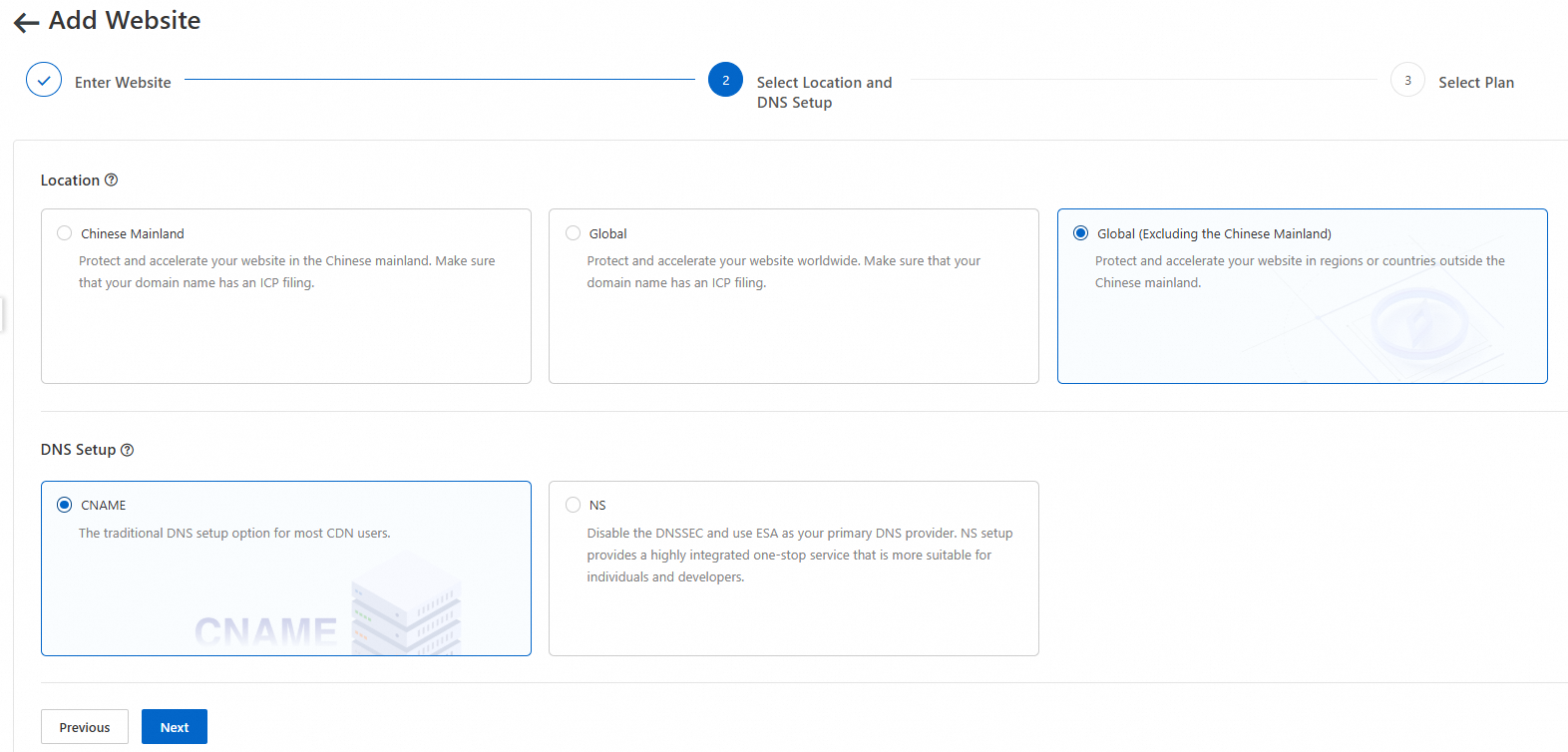Screen dimensions: 1568x752
Task: Choose the NS DNS setup radio button
Action: 574,505
